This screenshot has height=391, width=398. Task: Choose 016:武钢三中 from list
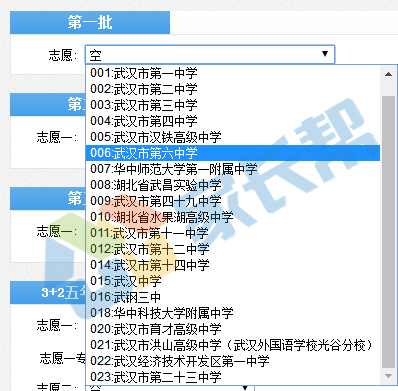pyautogui.click(x=233, y=297)
